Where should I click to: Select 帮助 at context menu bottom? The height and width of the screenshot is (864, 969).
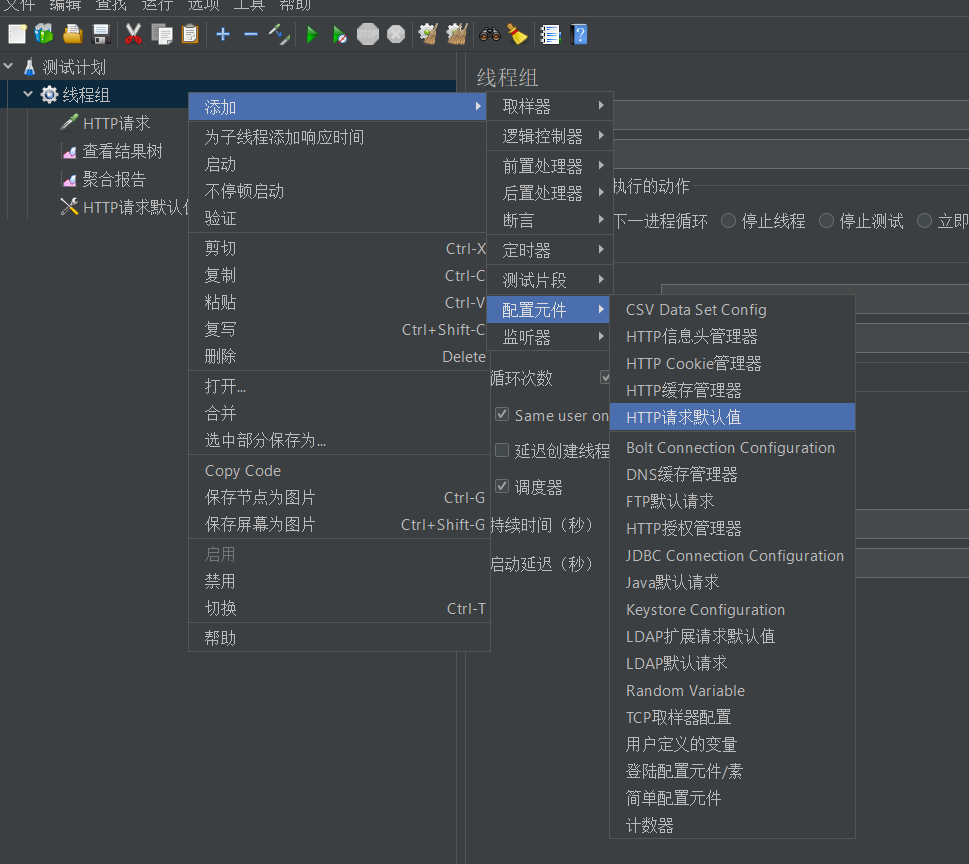point(339,638)
